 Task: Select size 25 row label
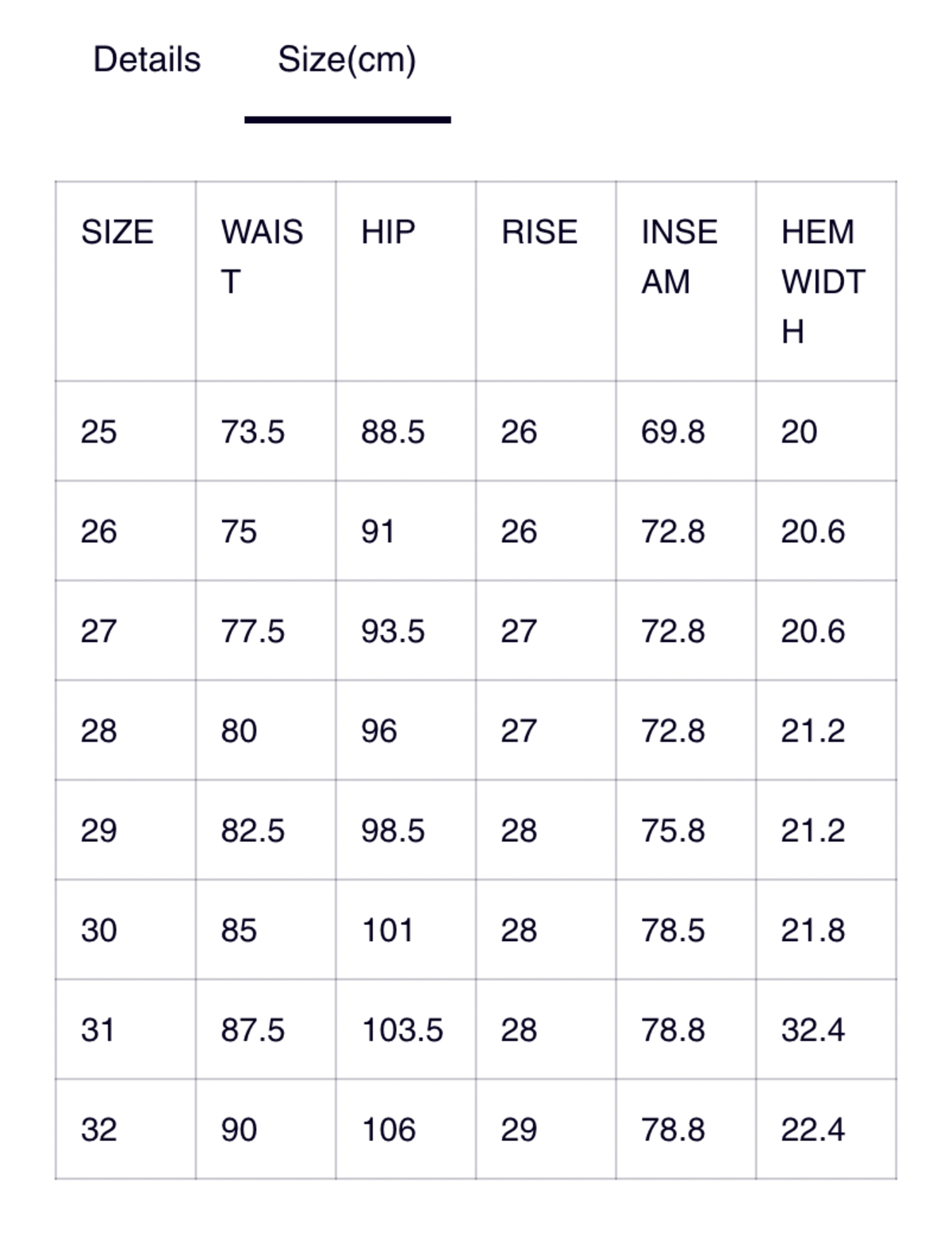[98, 432]
